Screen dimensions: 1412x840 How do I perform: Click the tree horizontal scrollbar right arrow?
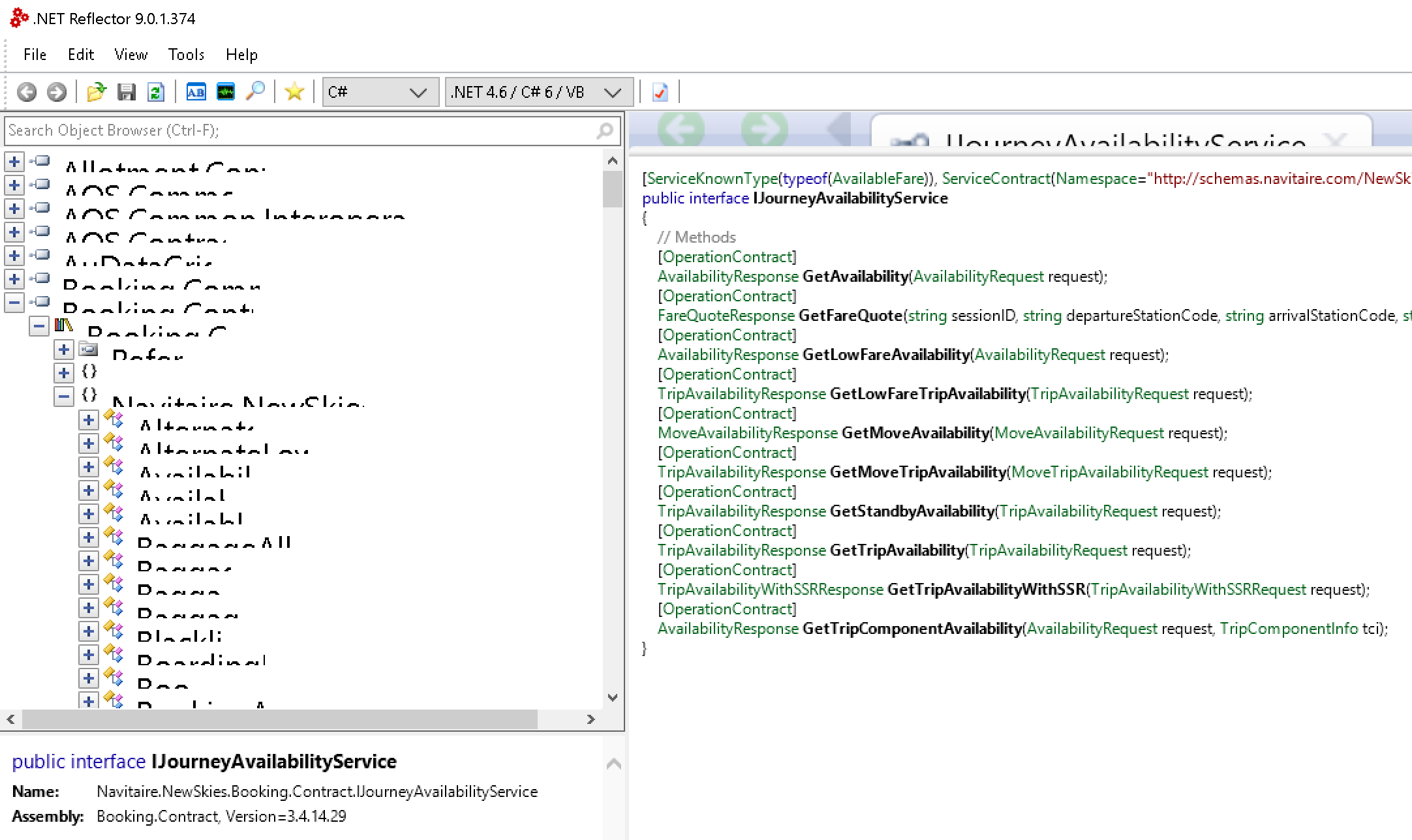click(x=591, y=719)
